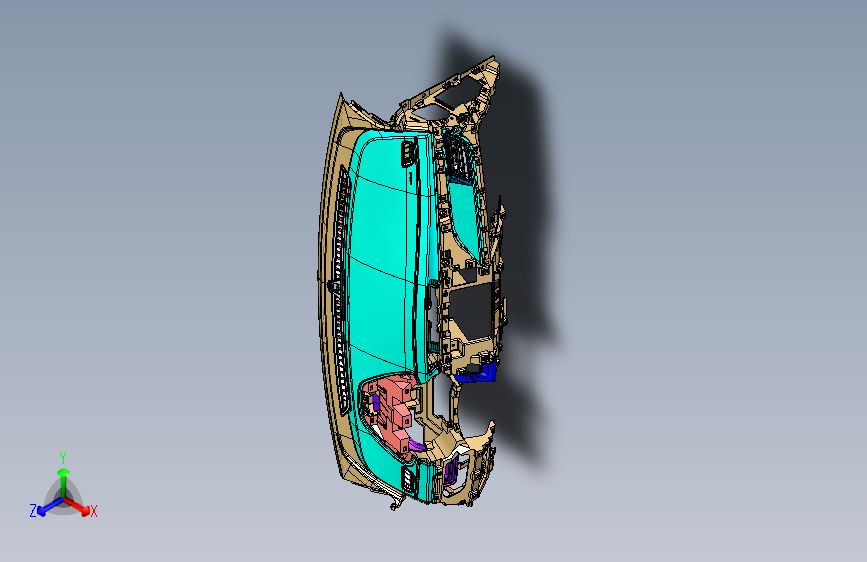Click the red X axis arrow of the triad
867x562 pixels.
coord(78,506)
